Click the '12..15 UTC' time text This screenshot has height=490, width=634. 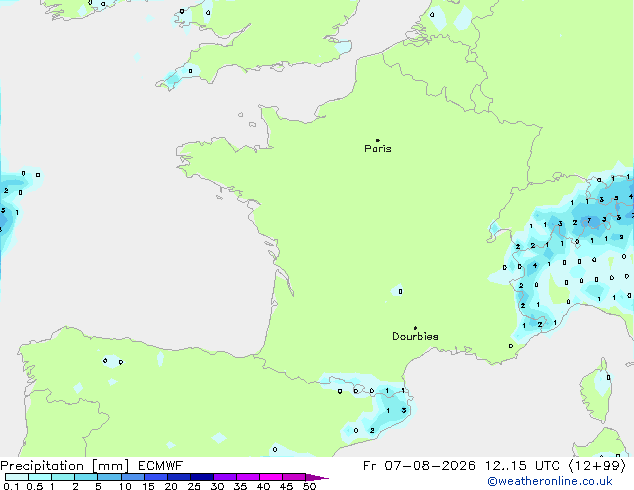click(522, 466)
